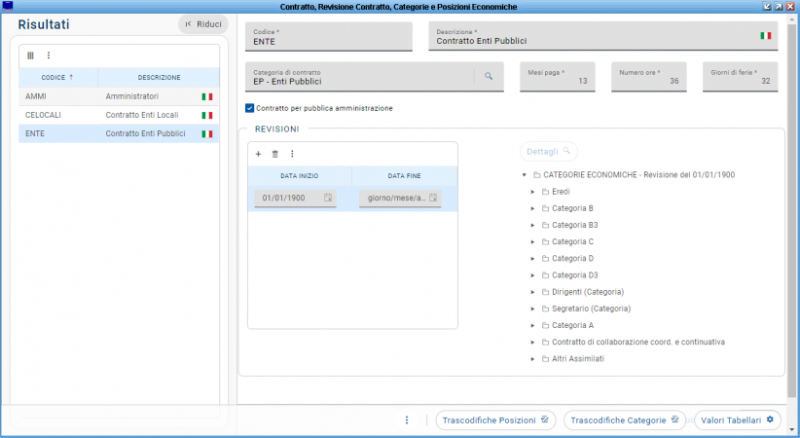The image size is (800, 438).
Task: Select the AMMI row
Action: click(x=119, y=96)
